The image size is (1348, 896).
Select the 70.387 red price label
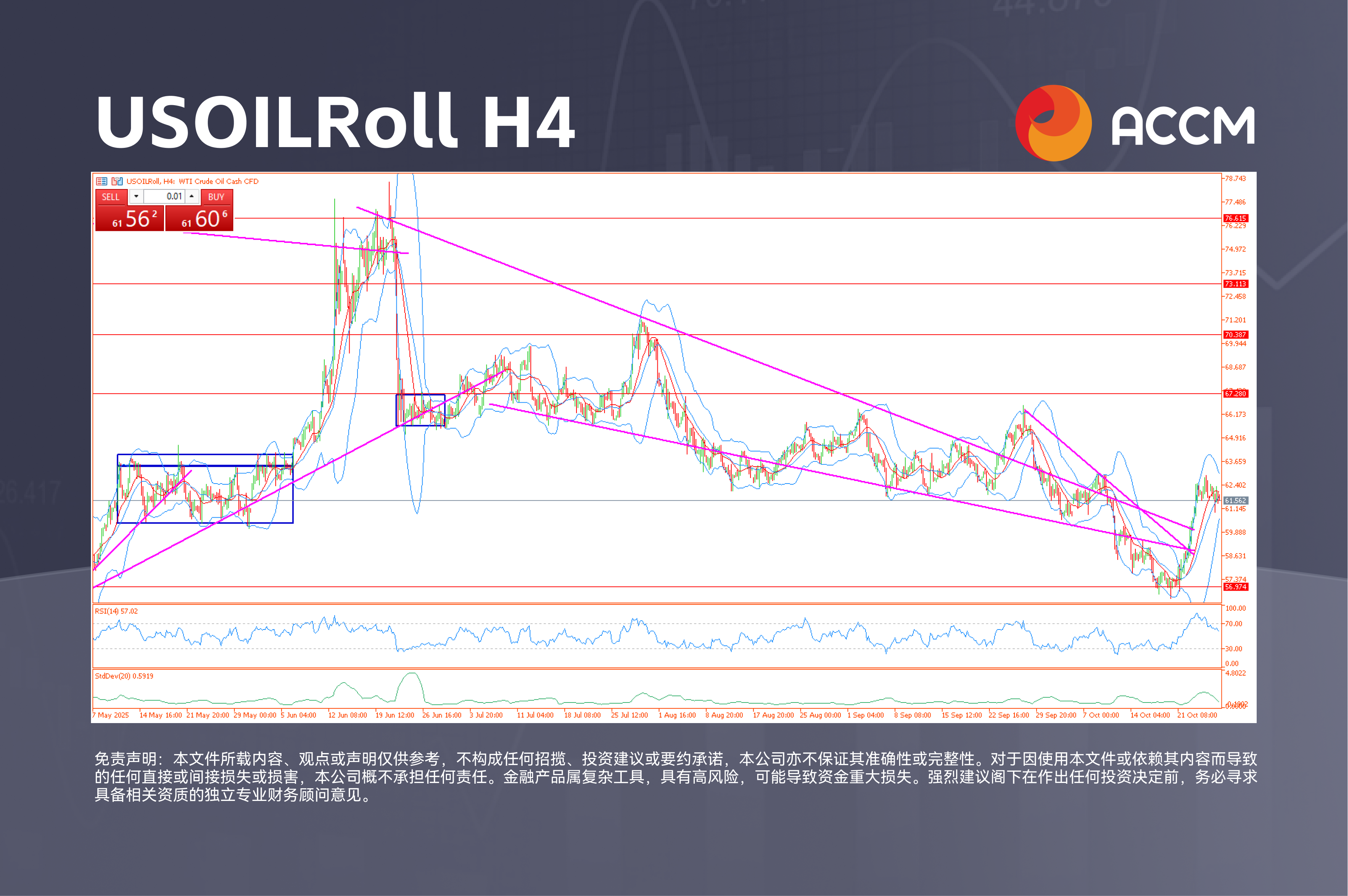coord(1235,335)
